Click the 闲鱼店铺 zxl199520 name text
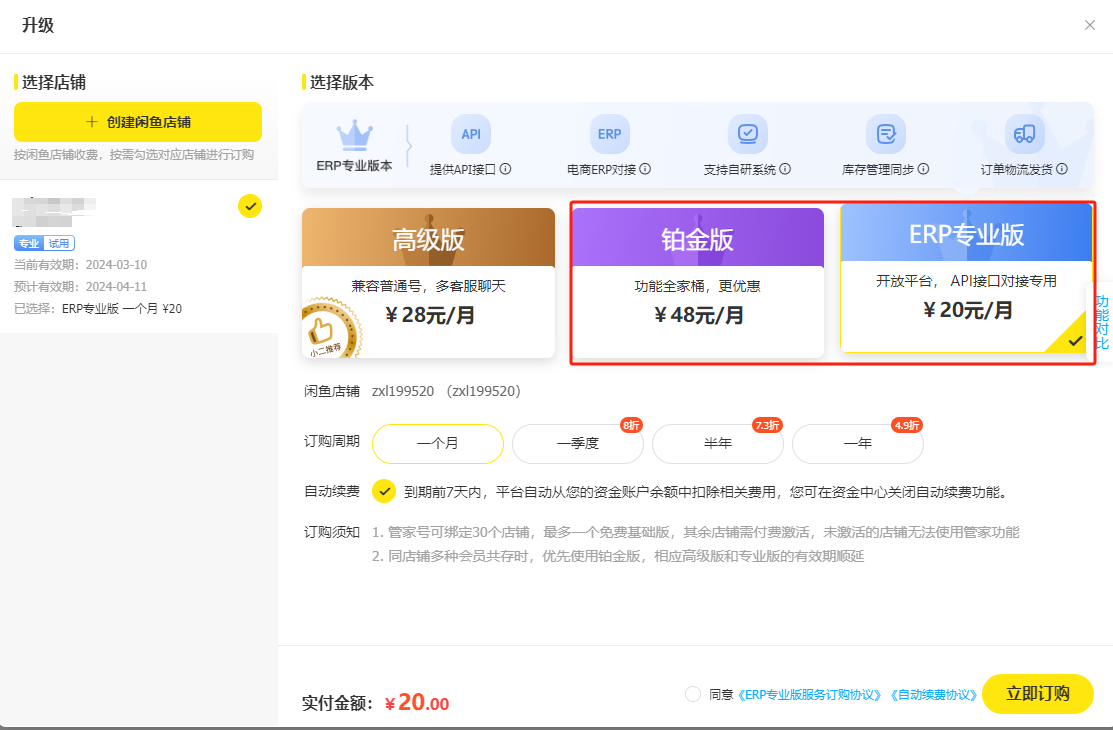The width and height of the screenshot is (1113, 730). [x=446, y=391]
